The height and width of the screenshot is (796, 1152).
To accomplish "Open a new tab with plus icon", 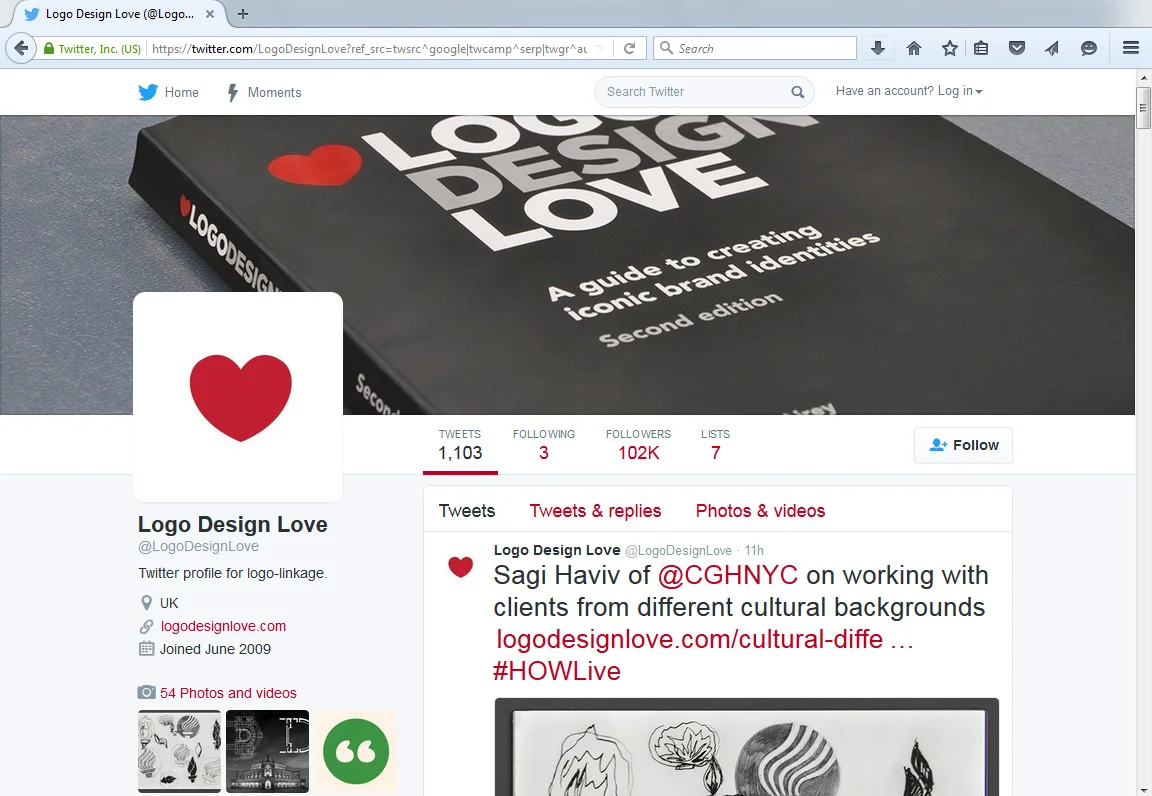I will click(242, 14).
